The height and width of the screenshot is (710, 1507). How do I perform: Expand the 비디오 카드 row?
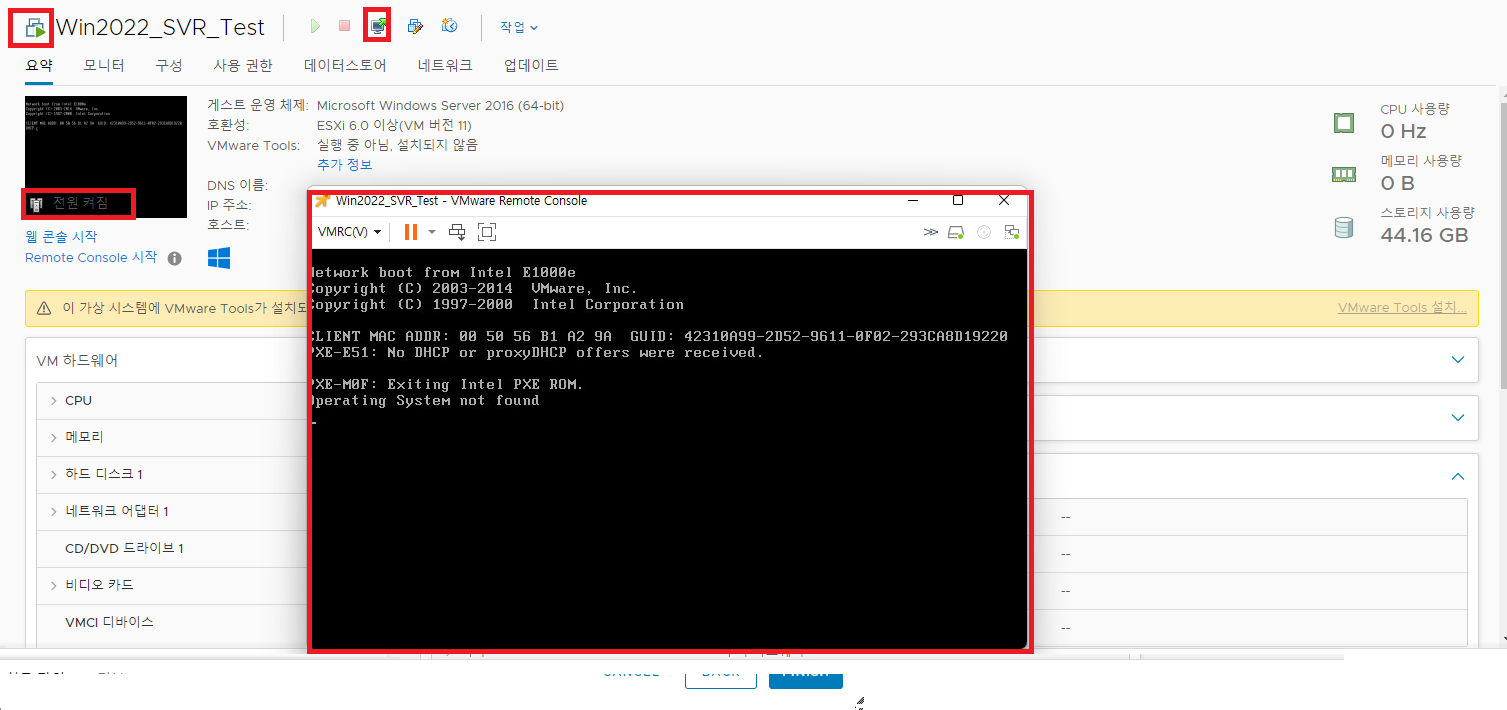point(54,585)
